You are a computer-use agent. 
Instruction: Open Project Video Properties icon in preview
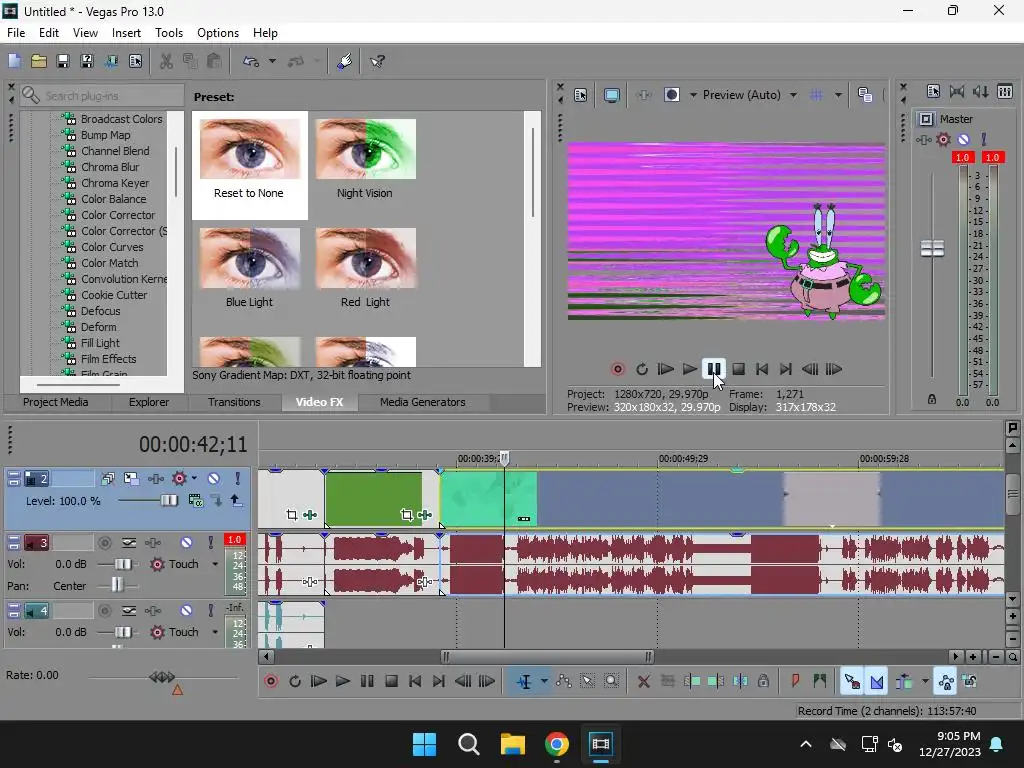pos(581,95)
